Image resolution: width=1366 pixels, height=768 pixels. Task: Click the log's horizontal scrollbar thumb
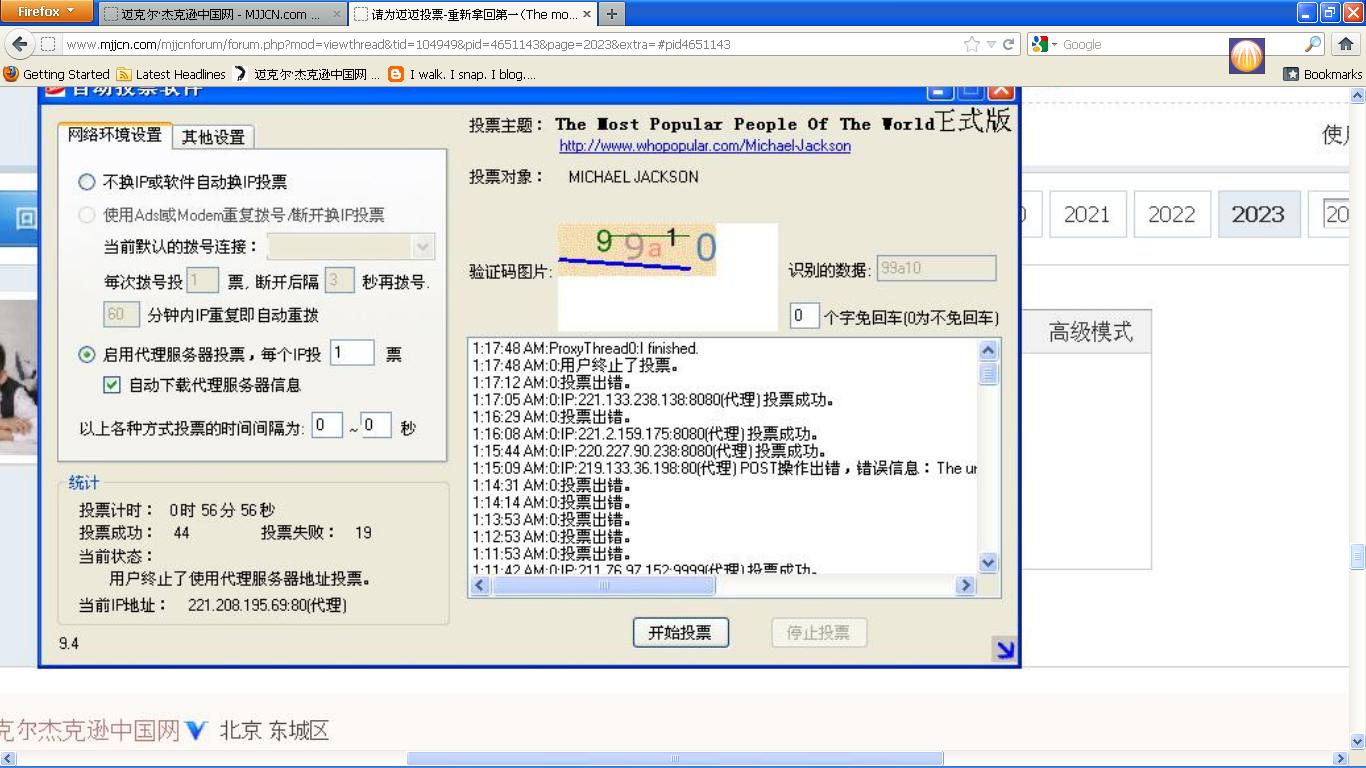603,586
